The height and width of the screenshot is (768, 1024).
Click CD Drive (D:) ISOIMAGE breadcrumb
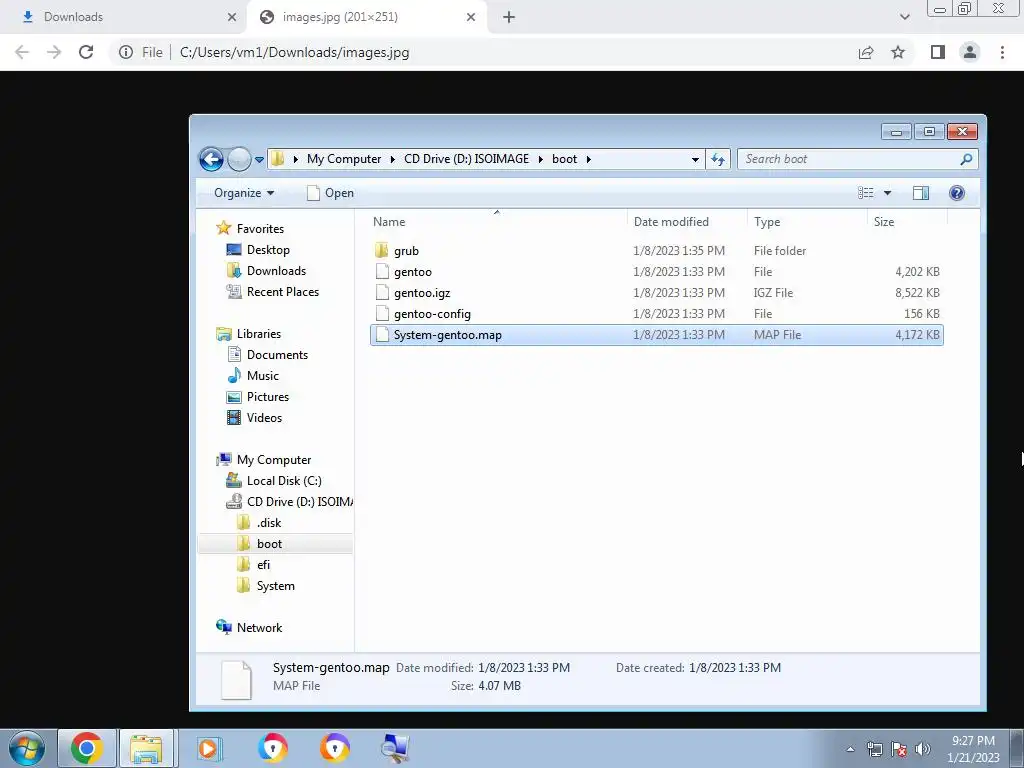point(466,159)
